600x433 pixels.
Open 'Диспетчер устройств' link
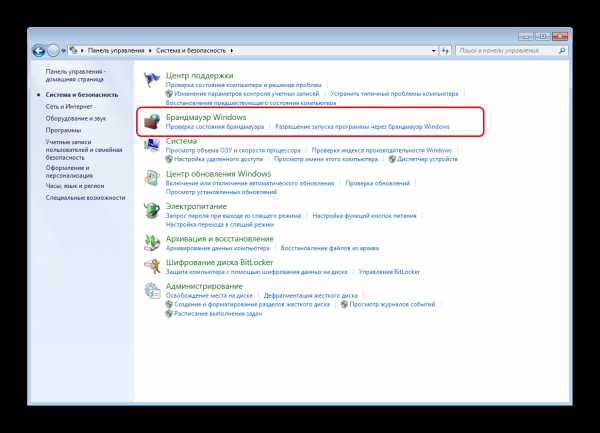(427, 159)
